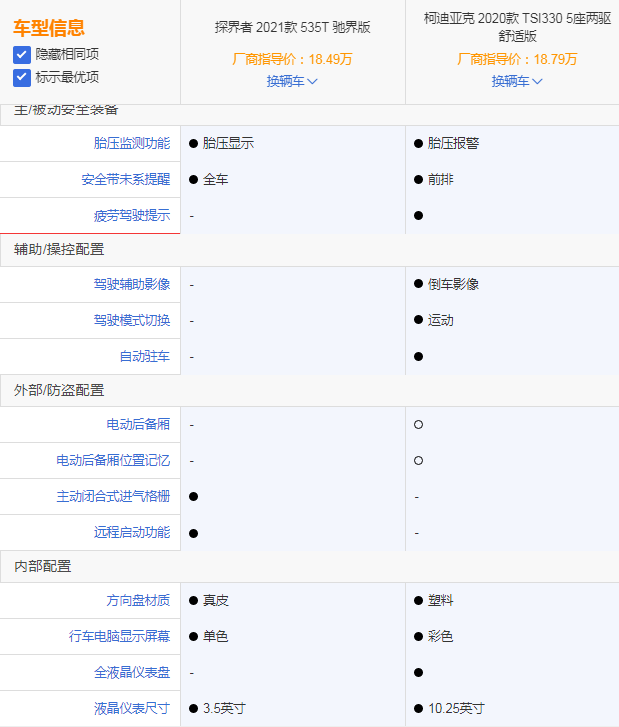
Task: Open the 电动后备厢 parameter link
Action: pyautogui.click(x=138, y=424)
